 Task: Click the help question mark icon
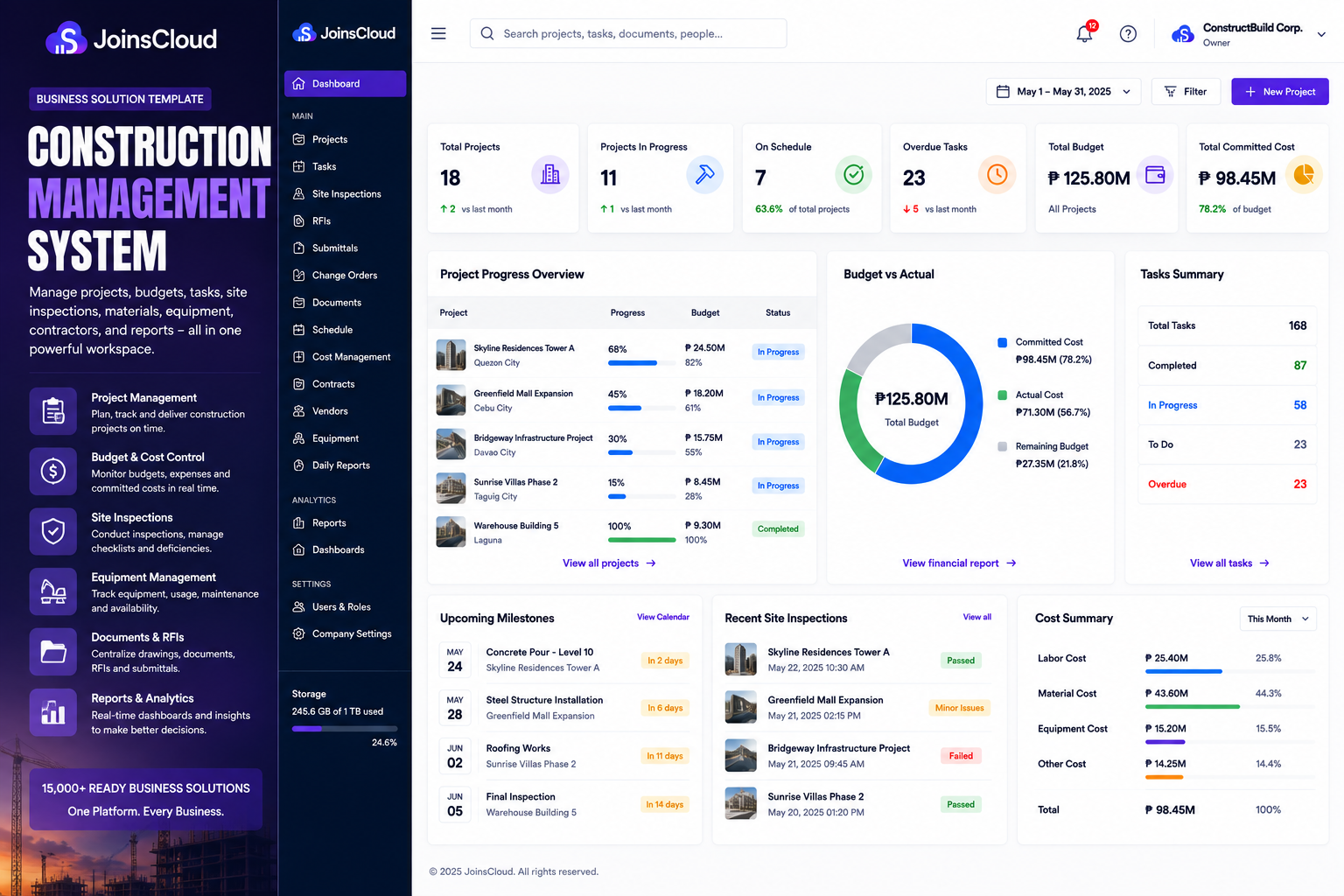(x=1128, y=34)
